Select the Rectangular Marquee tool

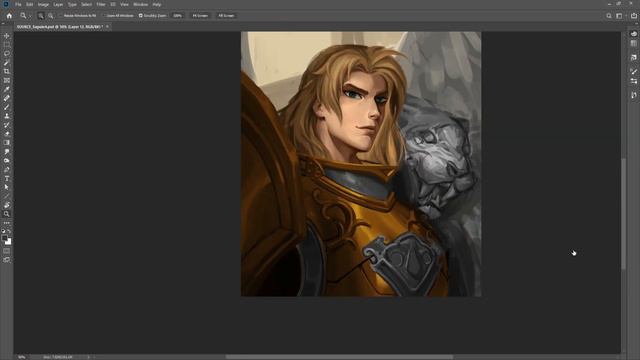coord(7,45)
